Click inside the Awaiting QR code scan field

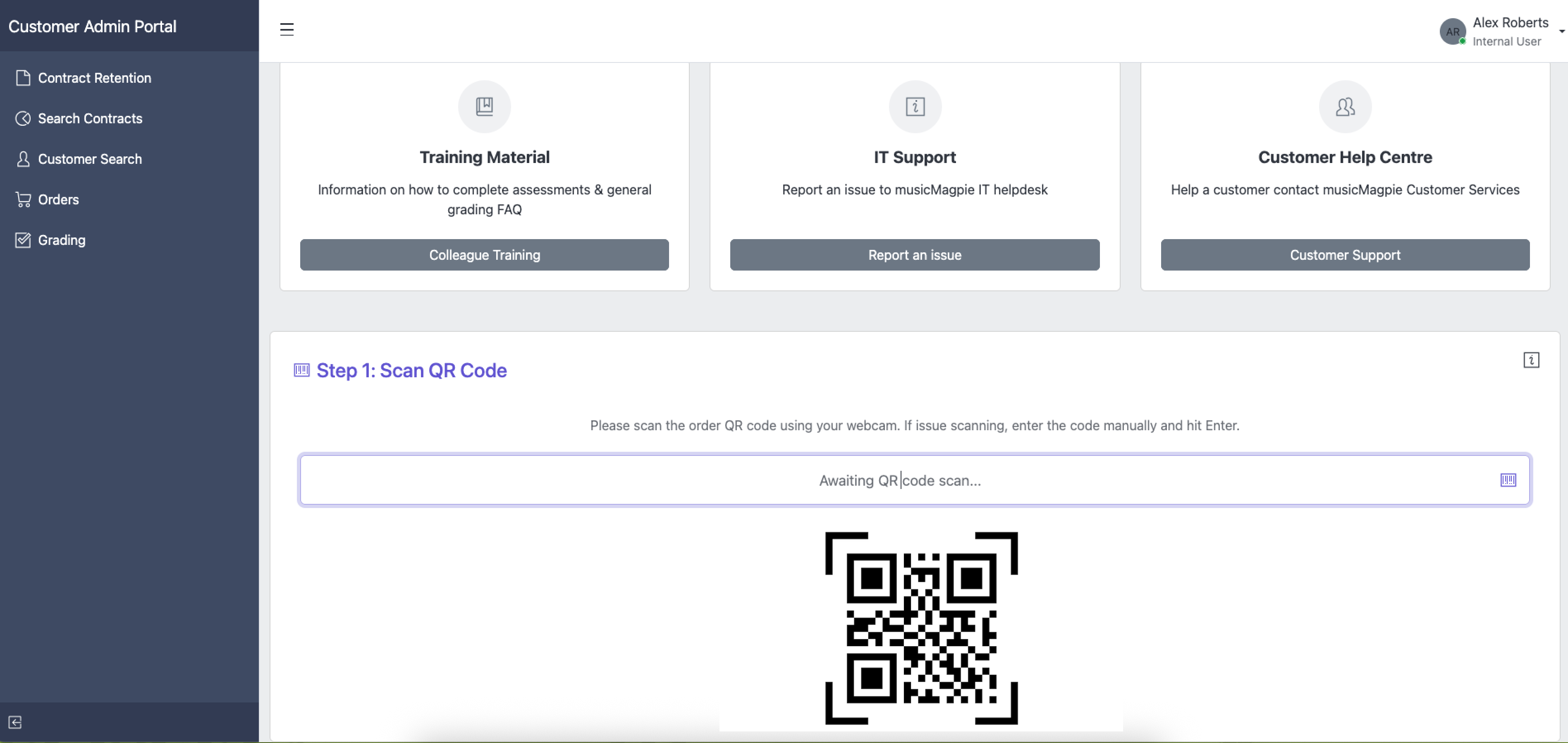913,480
